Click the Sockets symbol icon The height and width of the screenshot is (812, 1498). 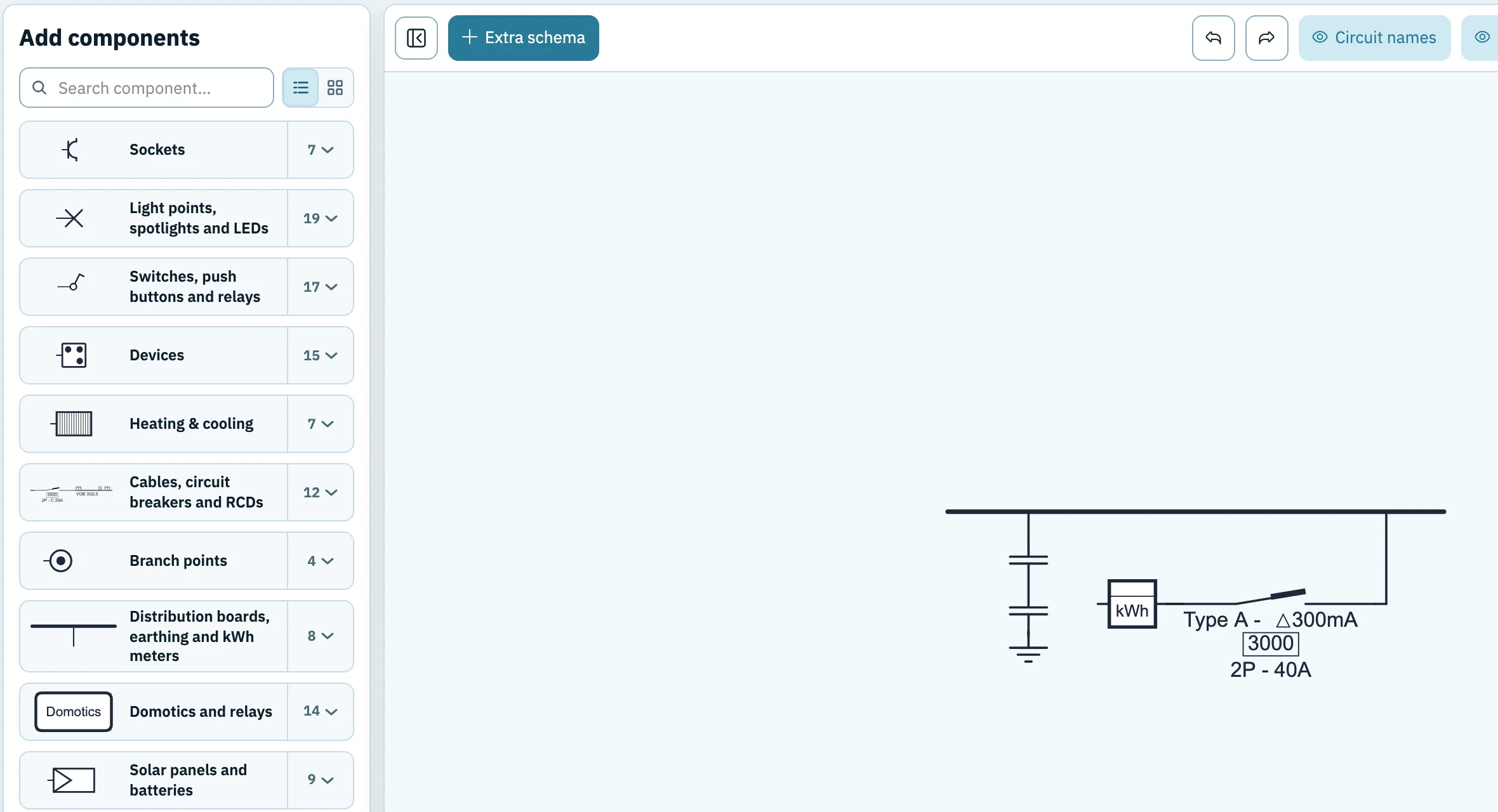click(x=71, y=150)
